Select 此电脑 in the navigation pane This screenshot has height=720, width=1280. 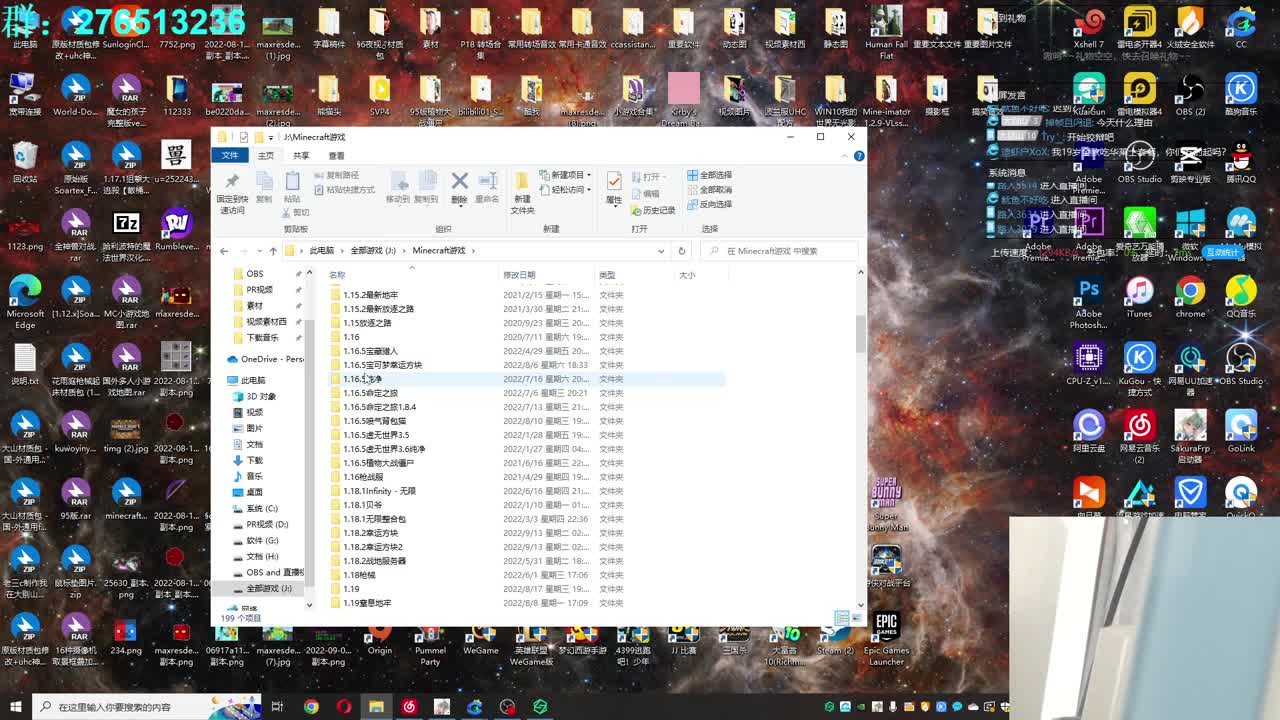tap(253, 380)
